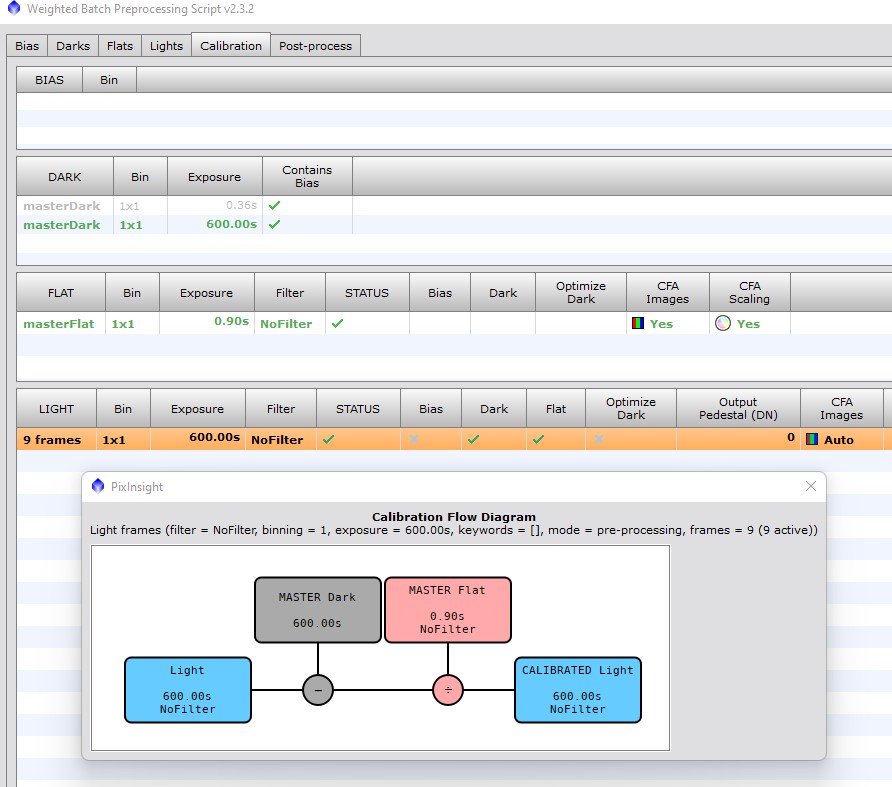Click the division node in flow diagram
The image size is (892, 787).
(x=448, y=690)
